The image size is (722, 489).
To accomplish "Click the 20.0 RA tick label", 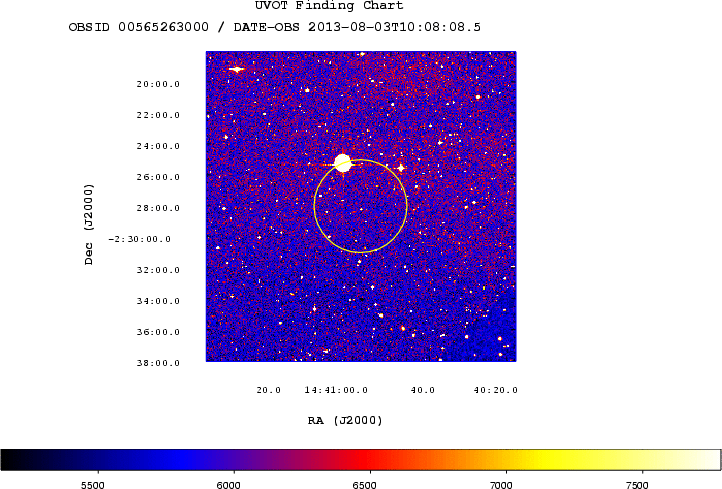I will 268,390.
